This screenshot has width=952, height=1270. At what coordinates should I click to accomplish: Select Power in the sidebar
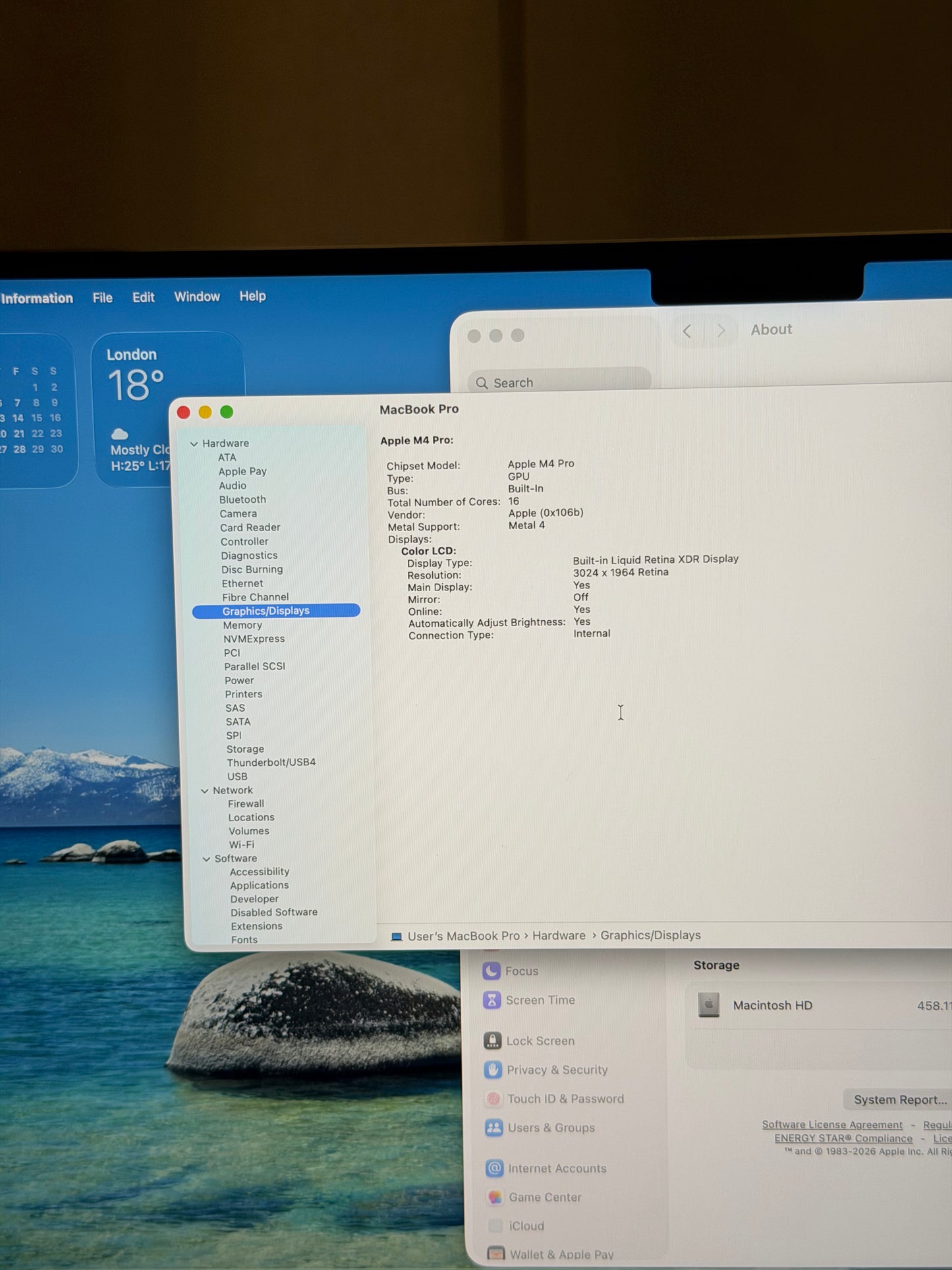point(239,681)
